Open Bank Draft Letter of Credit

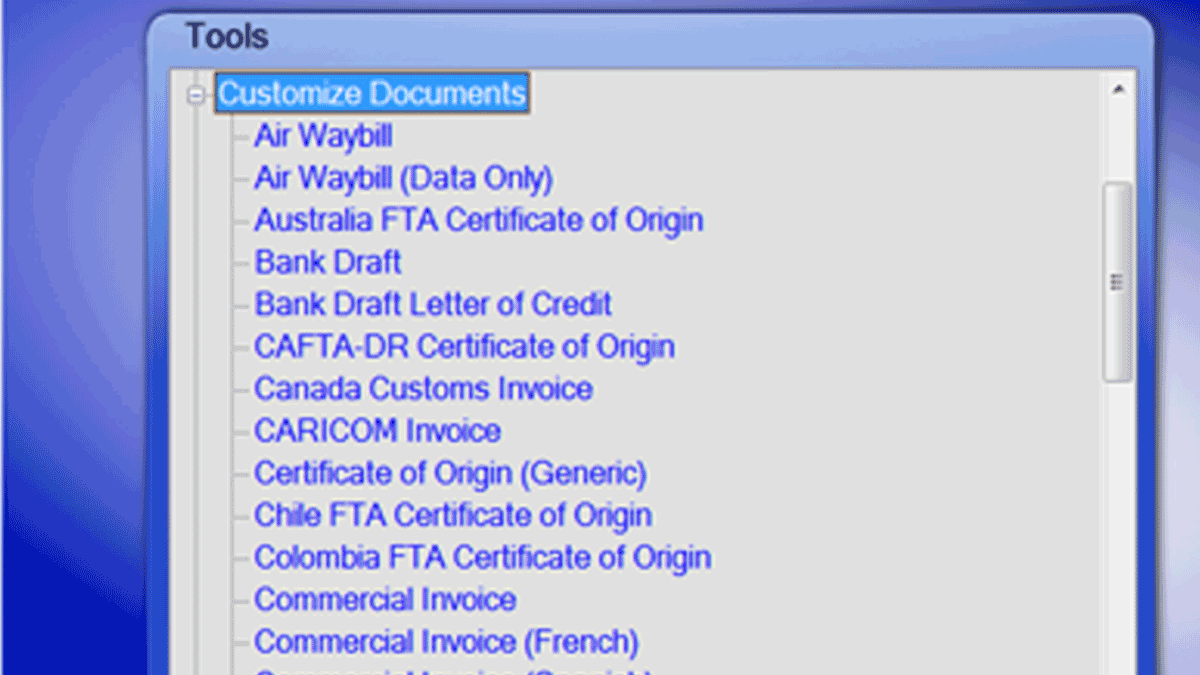tap(433, 303)
